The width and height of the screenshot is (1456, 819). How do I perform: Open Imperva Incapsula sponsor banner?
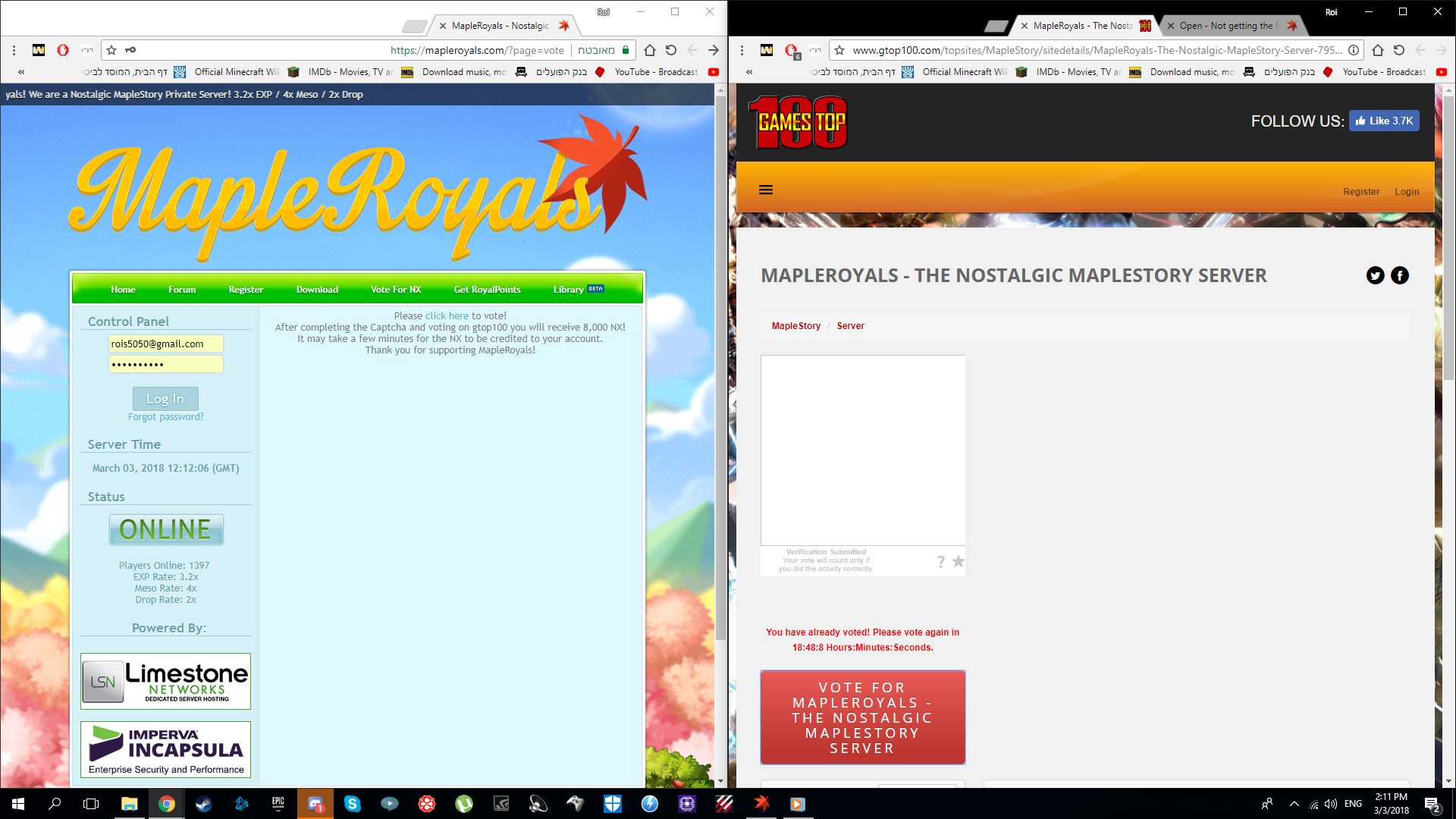point(165,749)
